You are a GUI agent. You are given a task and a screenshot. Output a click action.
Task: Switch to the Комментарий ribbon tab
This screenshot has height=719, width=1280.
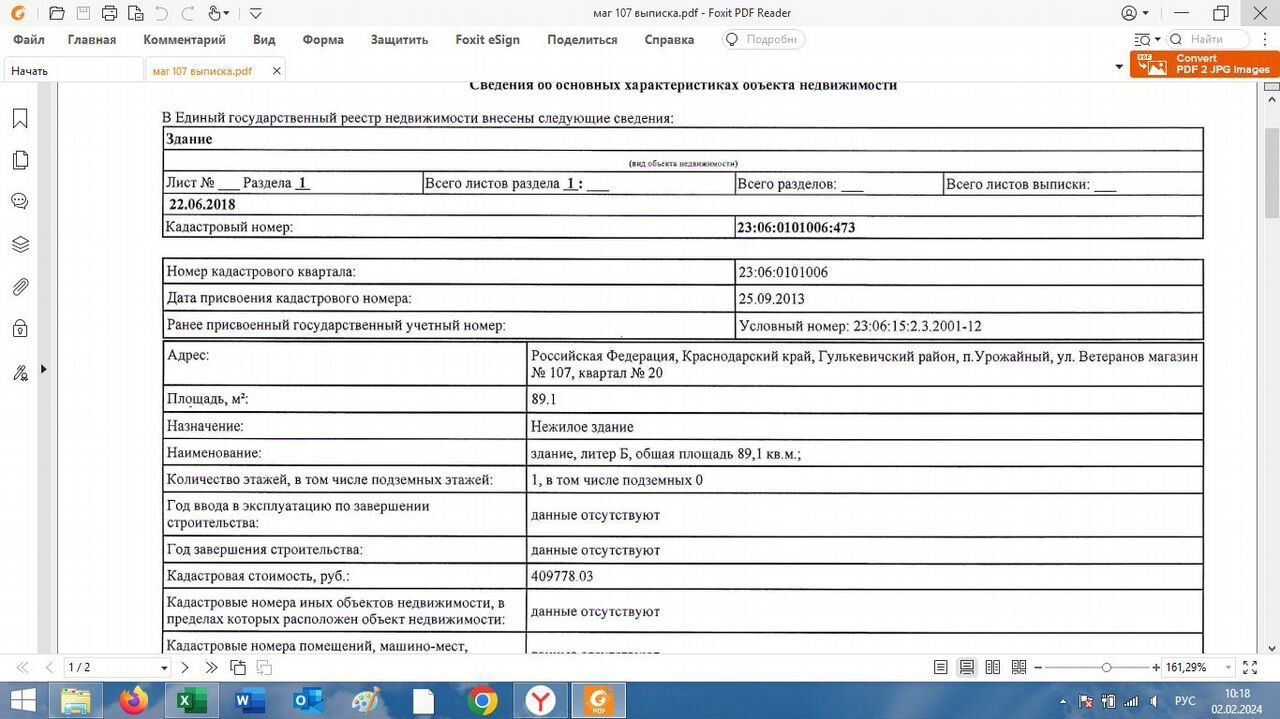pos(184,40)
